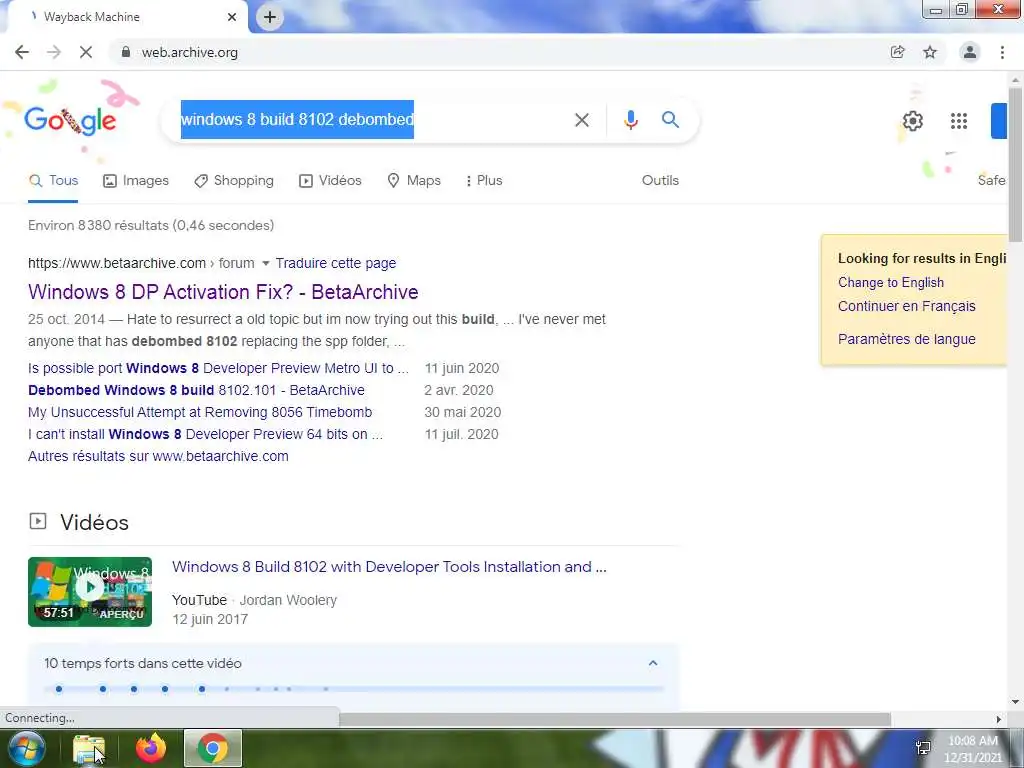Click Continuer en Français link

[906, 306]
